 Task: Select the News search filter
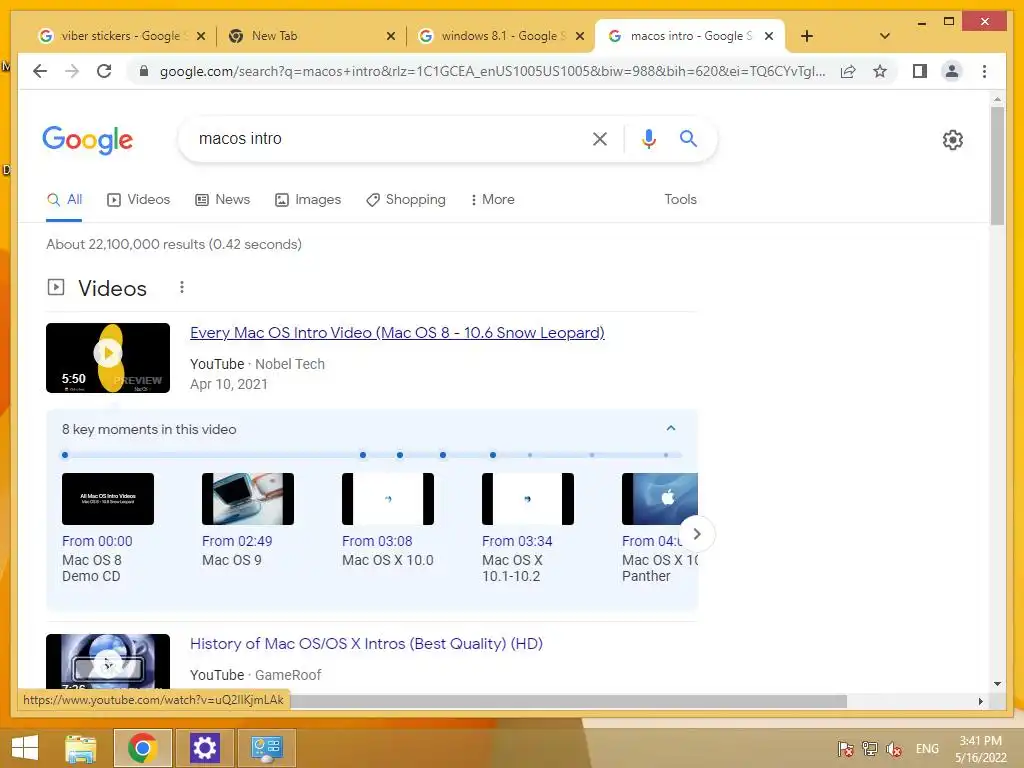(x=223, y=199)
